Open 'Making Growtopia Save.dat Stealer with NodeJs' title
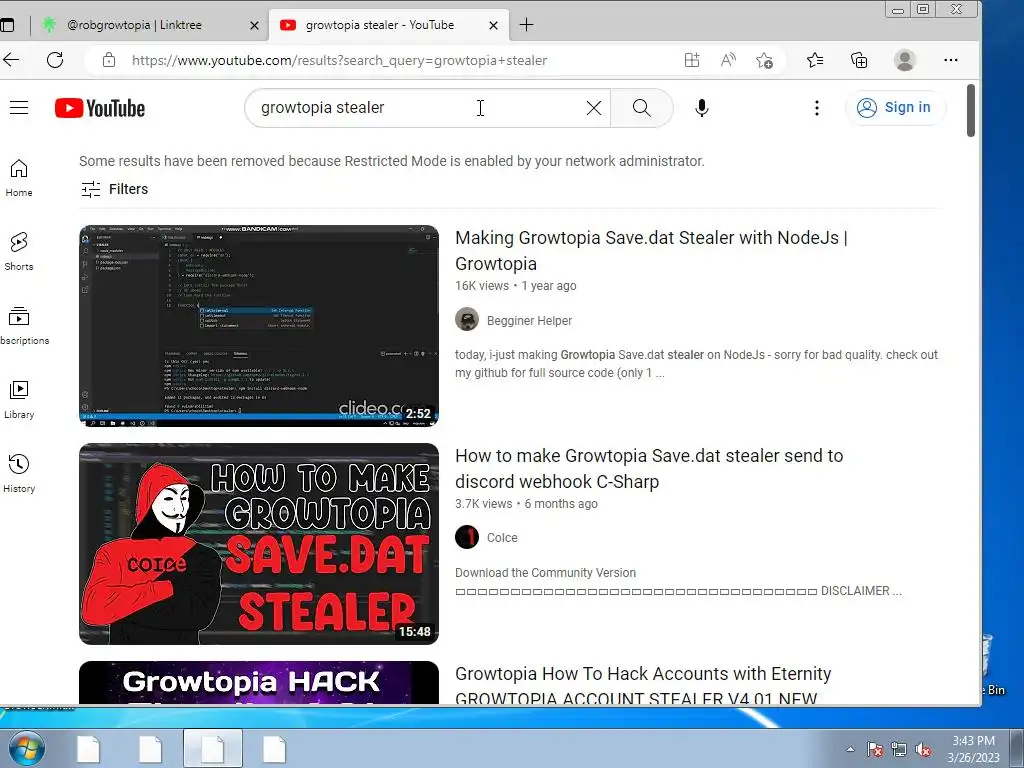The width and height of the screenshot is (1024, 768). 651,251
